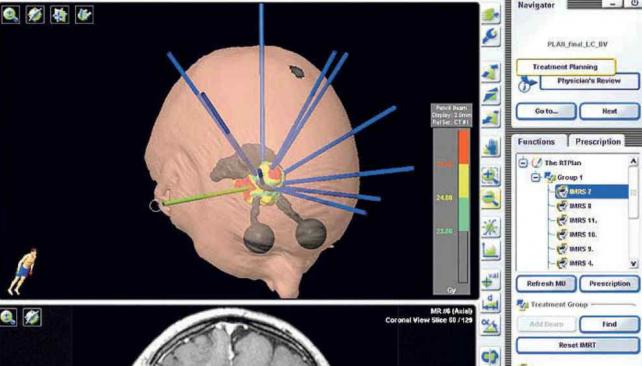Screen dimensions: 642x366
Task: Click the Add Beam button
Action: (546, 324)
